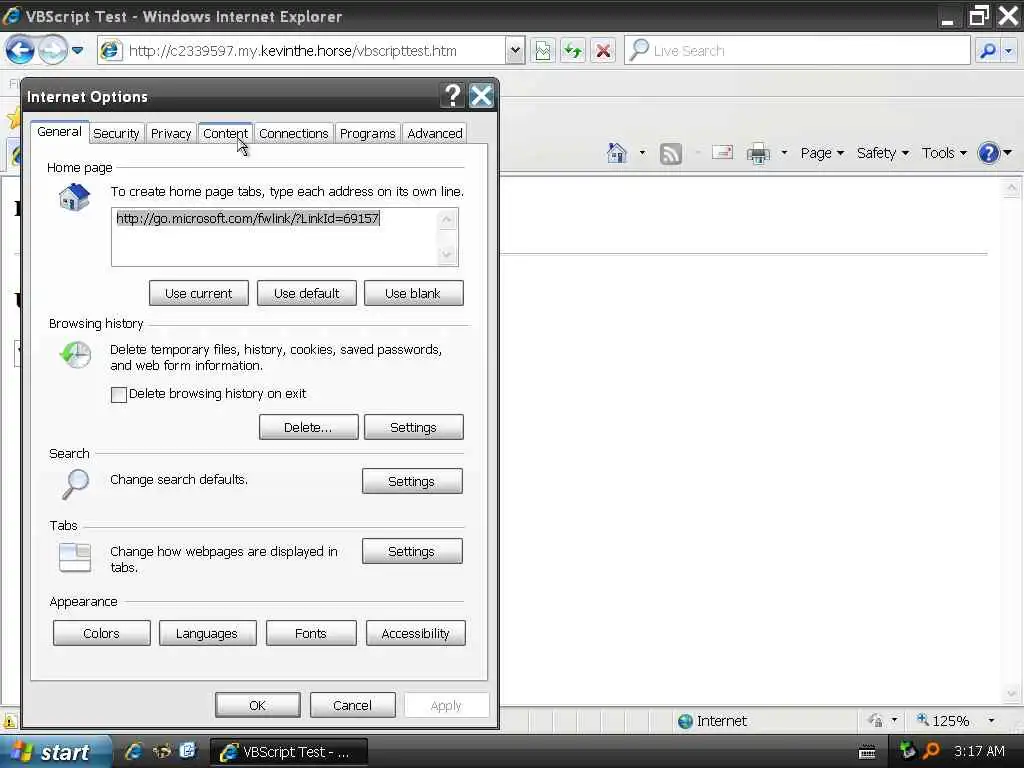Click the third Quick Launch icon
This screenshot has height=768, width=1024.
(x=187, y=752)
